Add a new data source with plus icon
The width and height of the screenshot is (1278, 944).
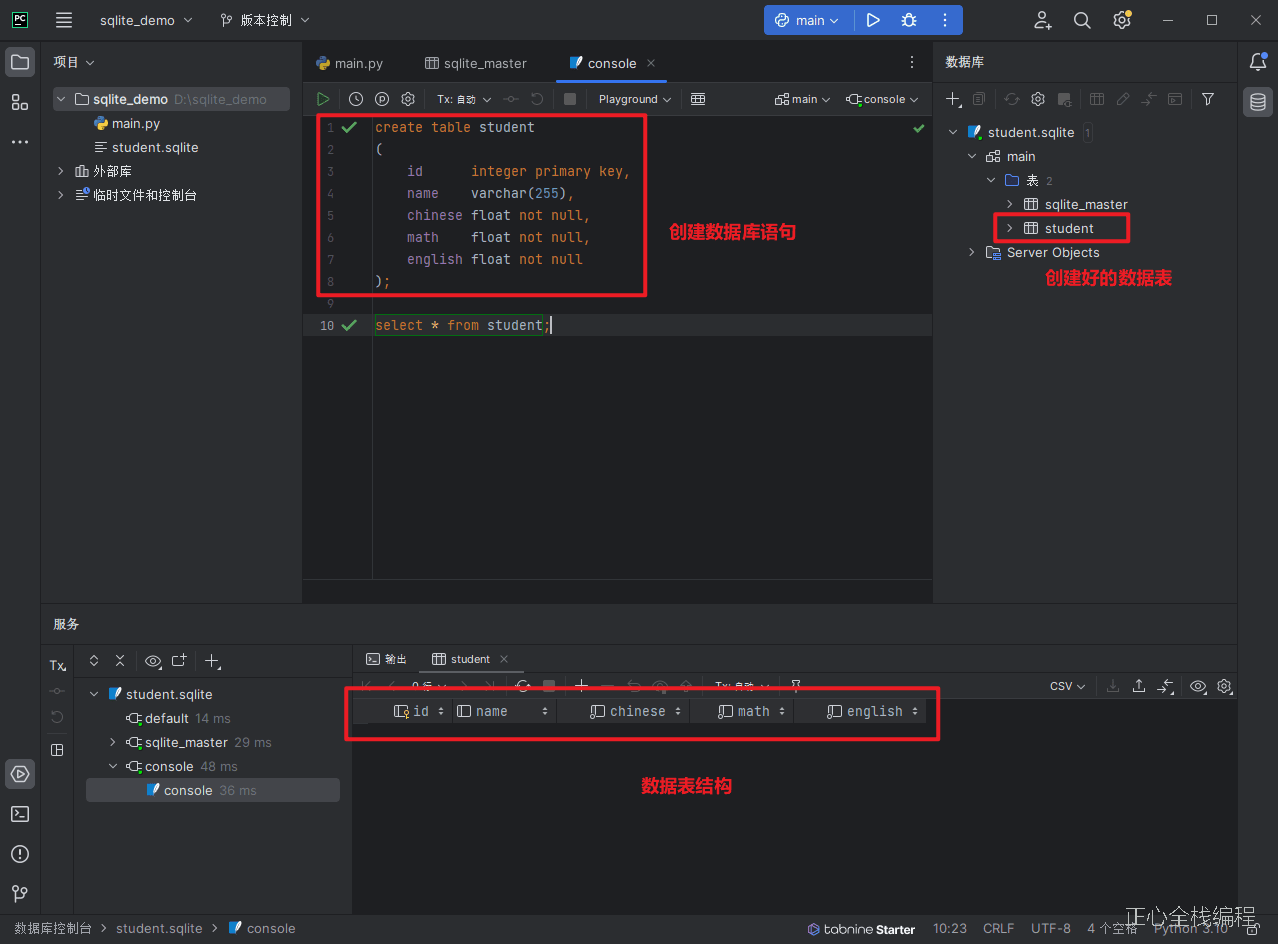click(954, 99)
